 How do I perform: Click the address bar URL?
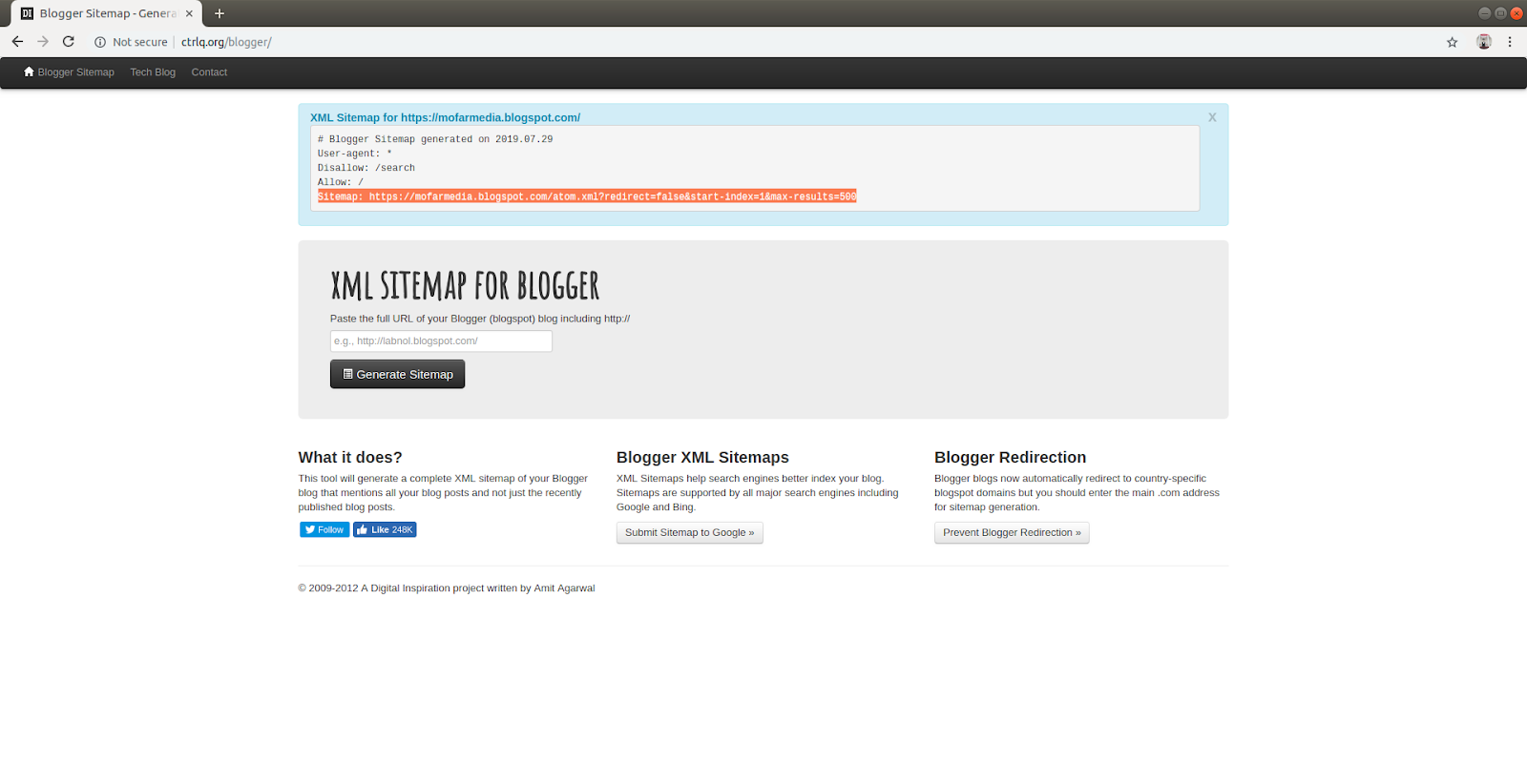(x=226, y=42)
